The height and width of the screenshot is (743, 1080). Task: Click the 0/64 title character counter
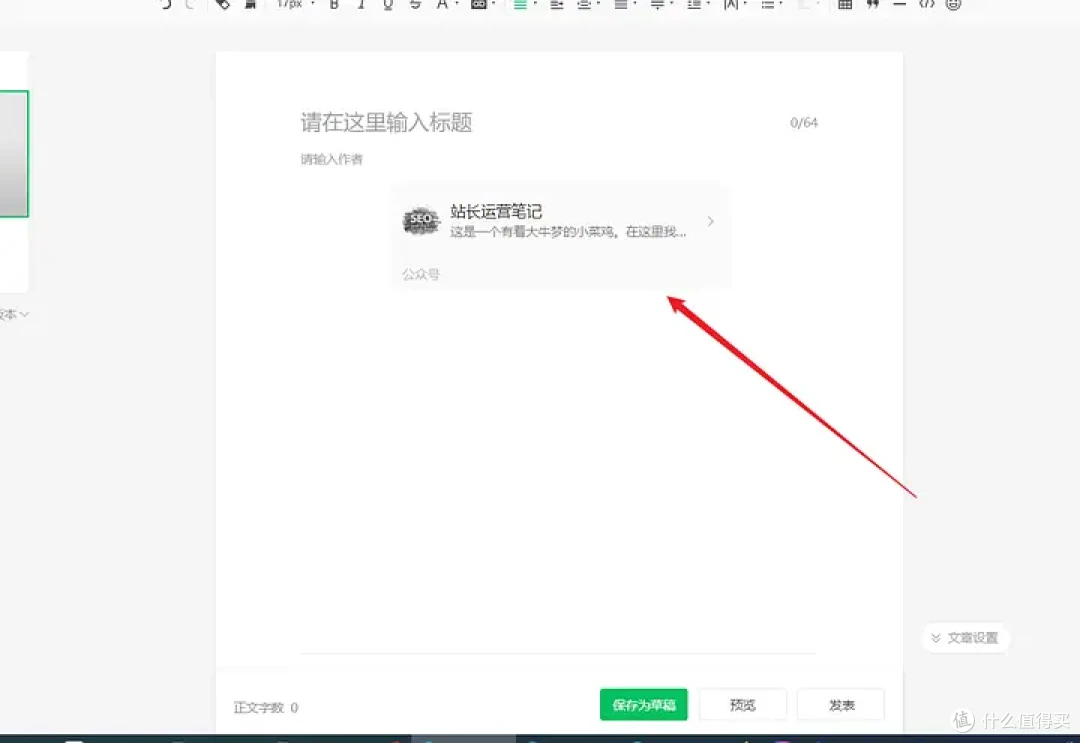803,123
